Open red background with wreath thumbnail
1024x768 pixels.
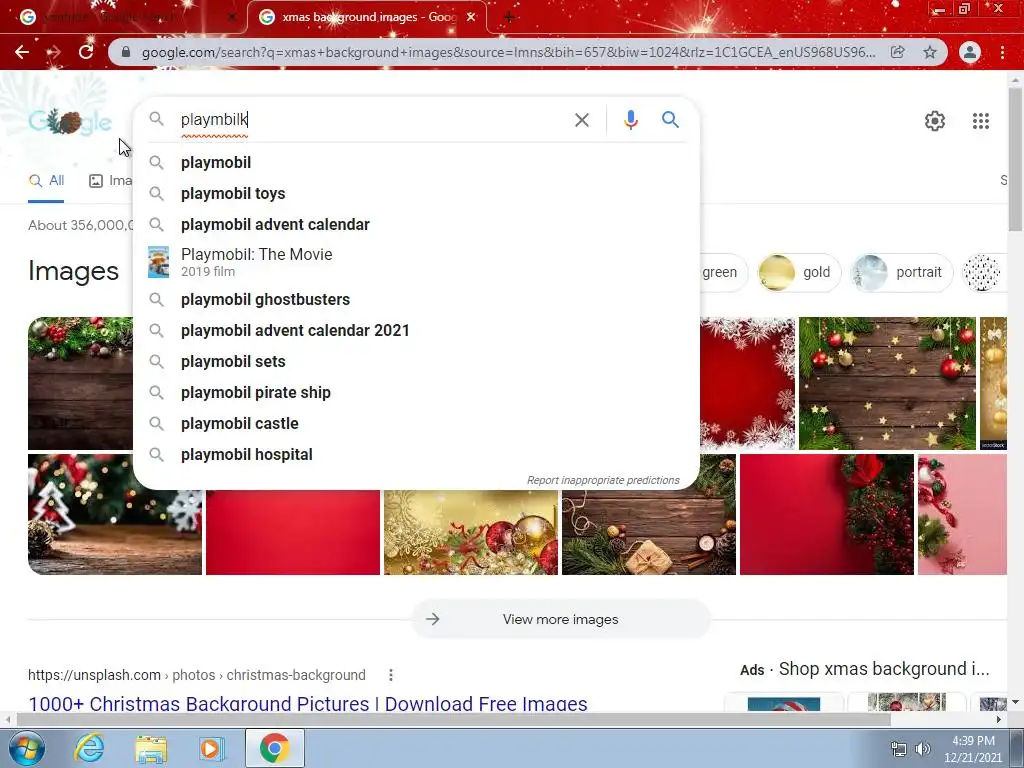[x=826, y=515]
